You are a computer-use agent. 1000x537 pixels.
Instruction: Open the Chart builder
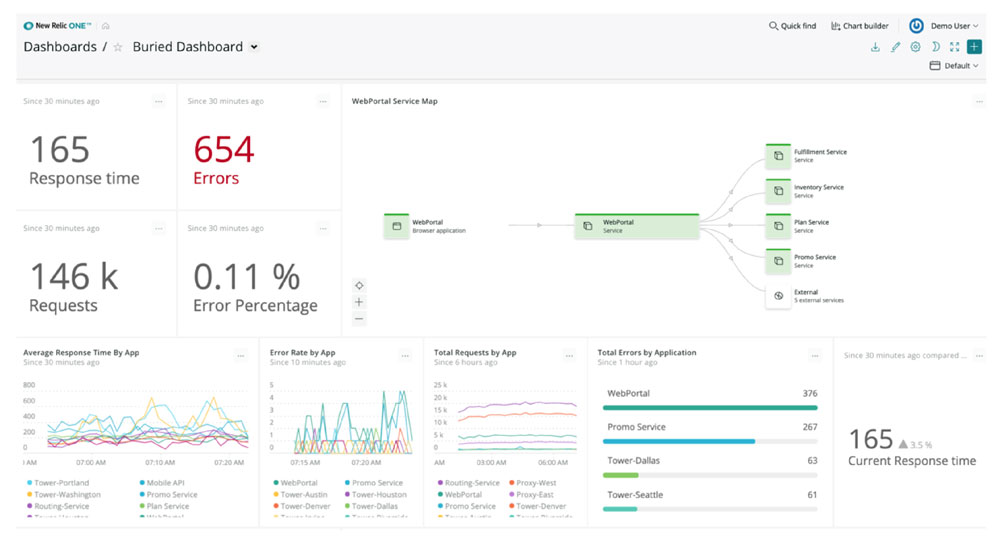pos(860,26)
